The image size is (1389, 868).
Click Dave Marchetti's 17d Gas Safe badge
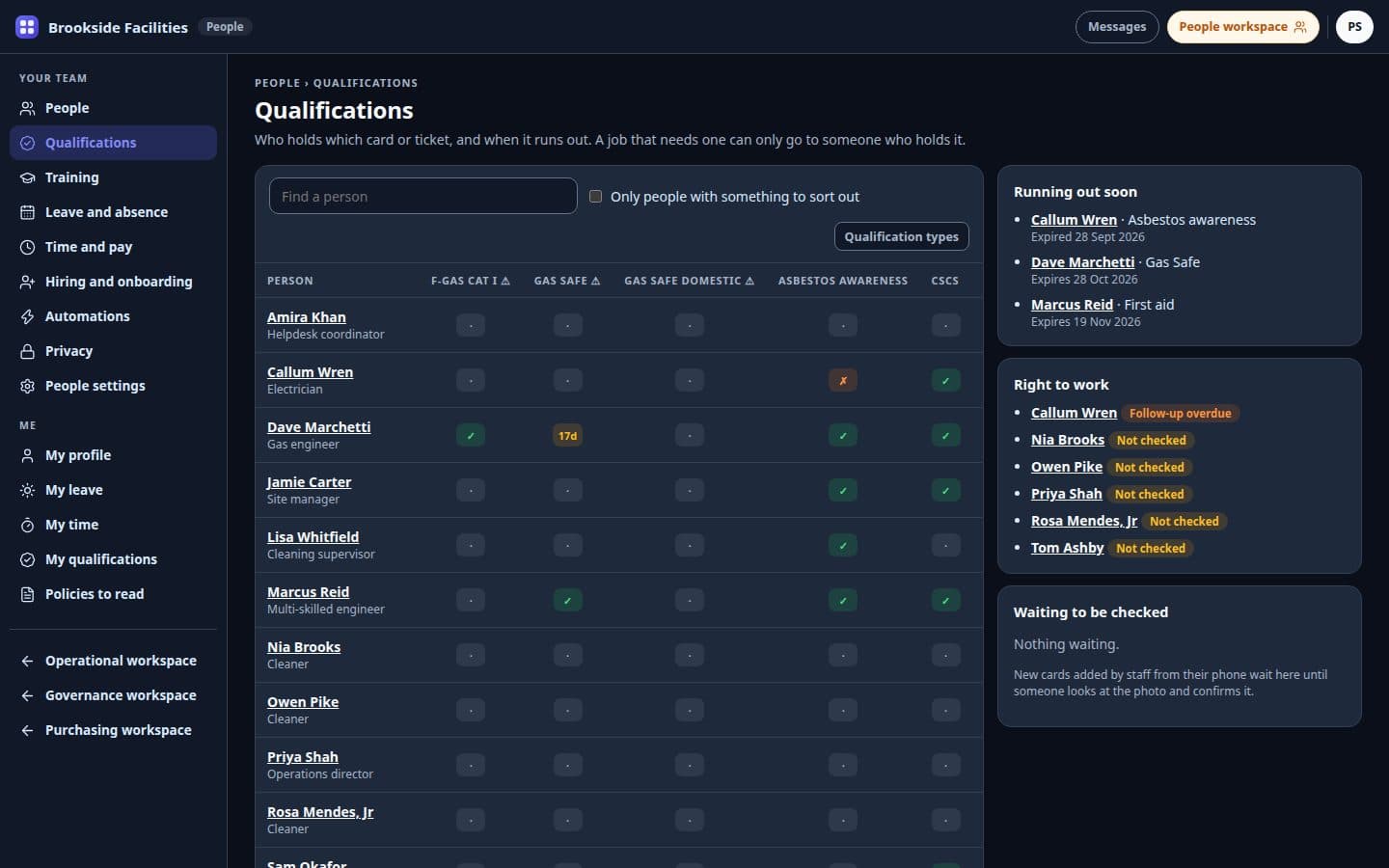coord(567,436)
